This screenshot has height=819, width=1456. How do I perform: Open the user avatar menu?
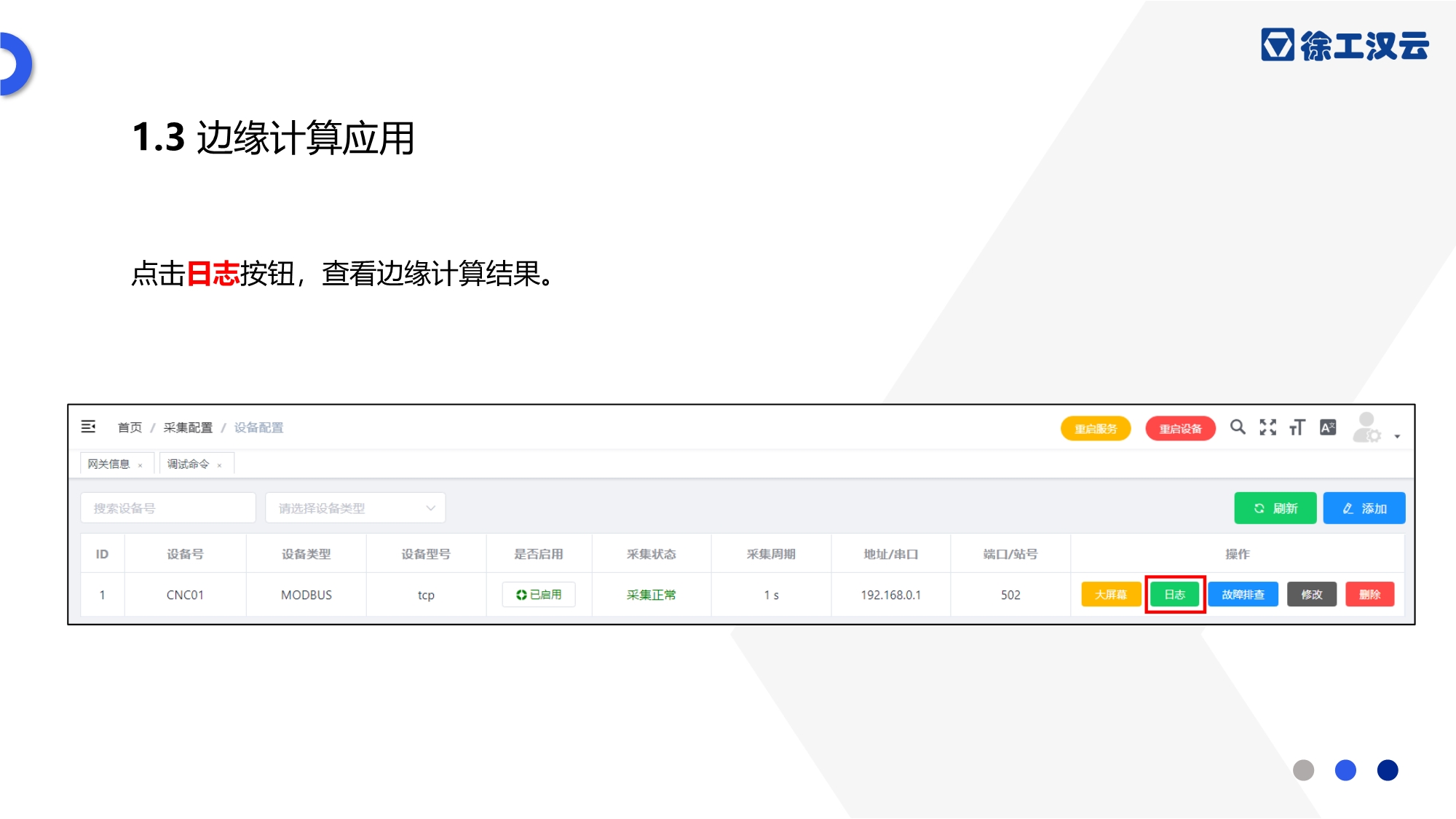pos(1366,427)
